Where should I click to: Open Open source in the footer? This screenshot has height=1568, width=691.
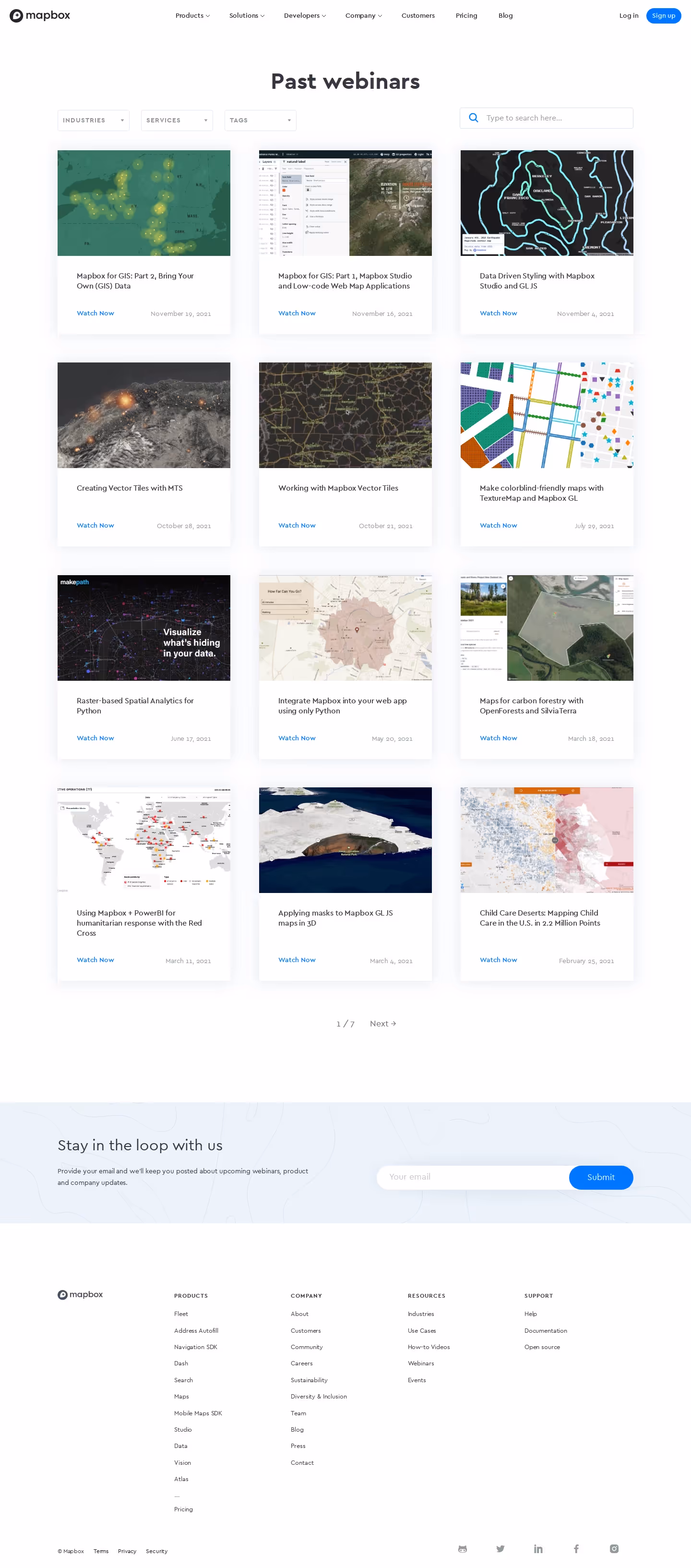pyautogui.click(x=542, y=1347)
